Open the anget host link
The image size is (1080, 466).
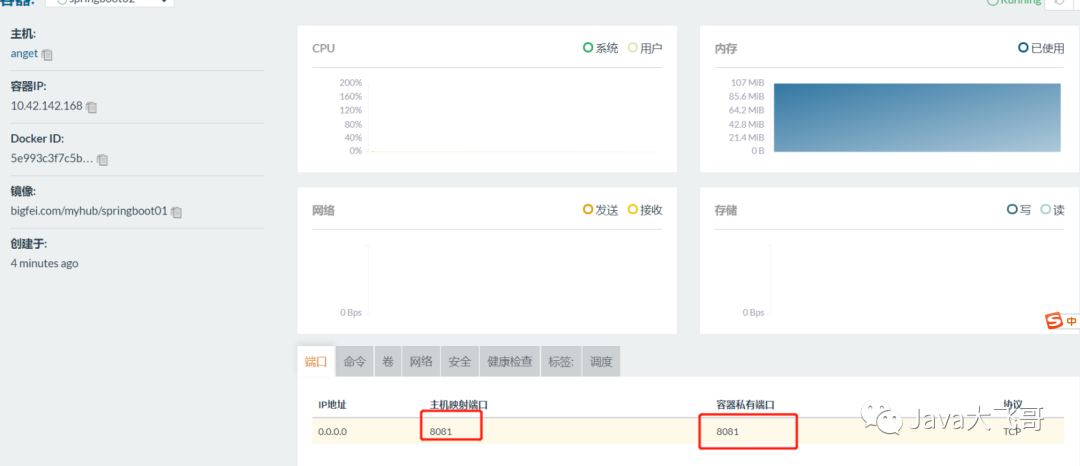[24, 54]
